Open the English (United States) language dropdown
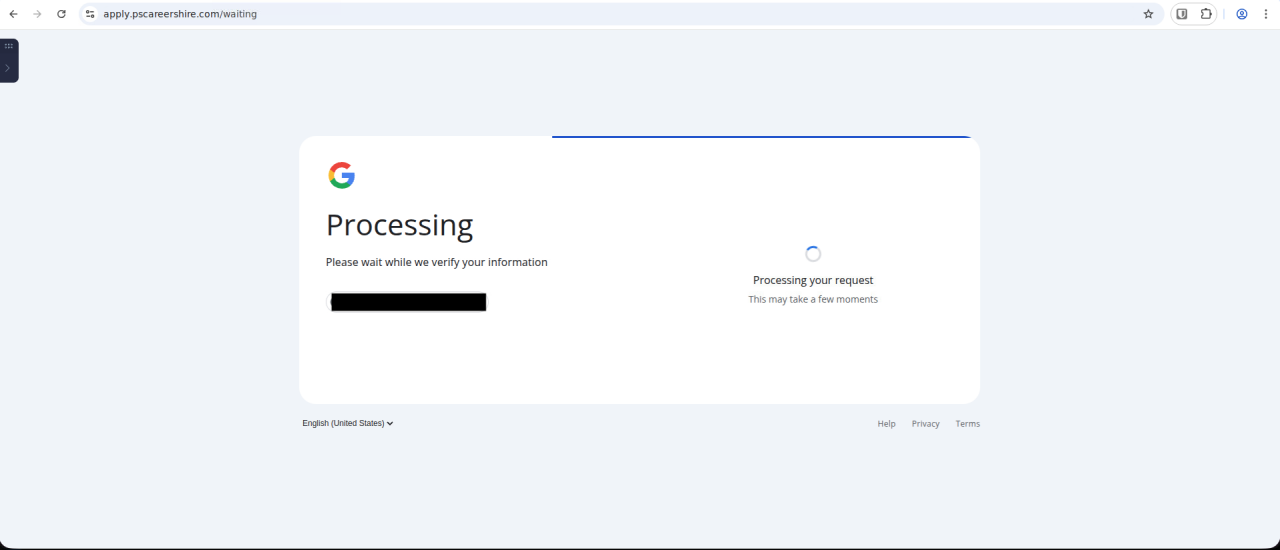1280x550 pixels. tap(347, 423)
